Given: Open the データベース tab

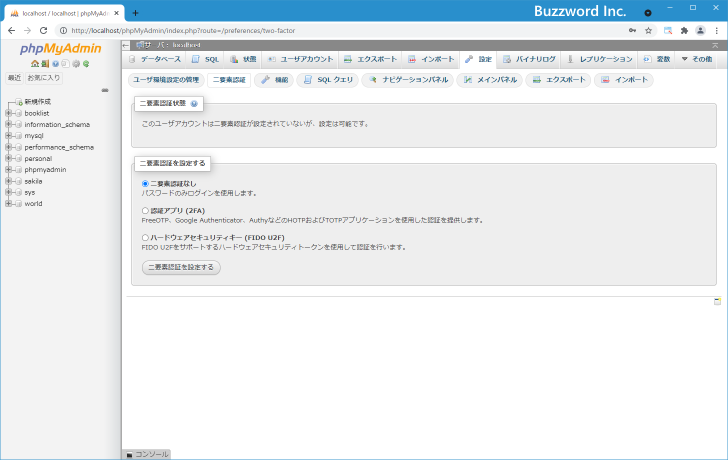Looking at the screenshot, I should 155,59.
